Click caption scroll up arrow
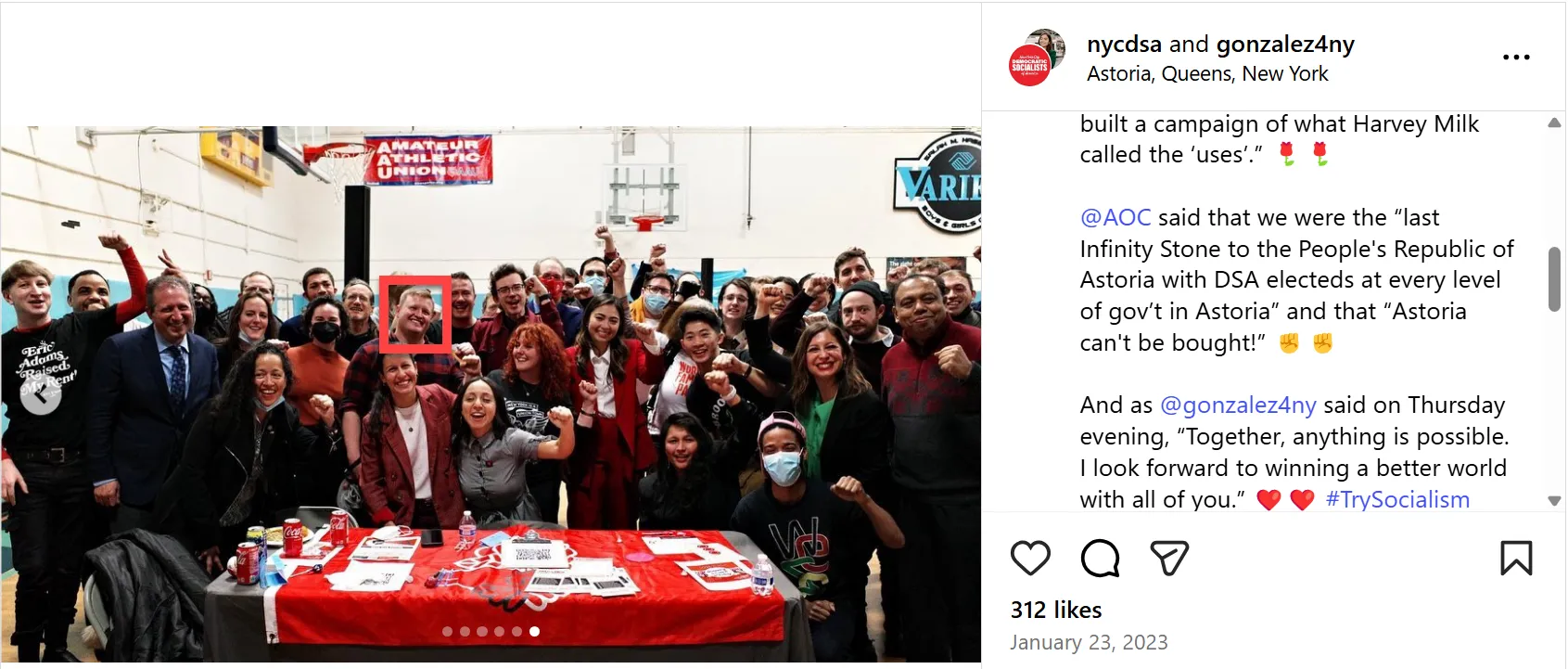The height and width of the screenshot is (669, 1568). pyautogui.click(x=1554, y=122)
